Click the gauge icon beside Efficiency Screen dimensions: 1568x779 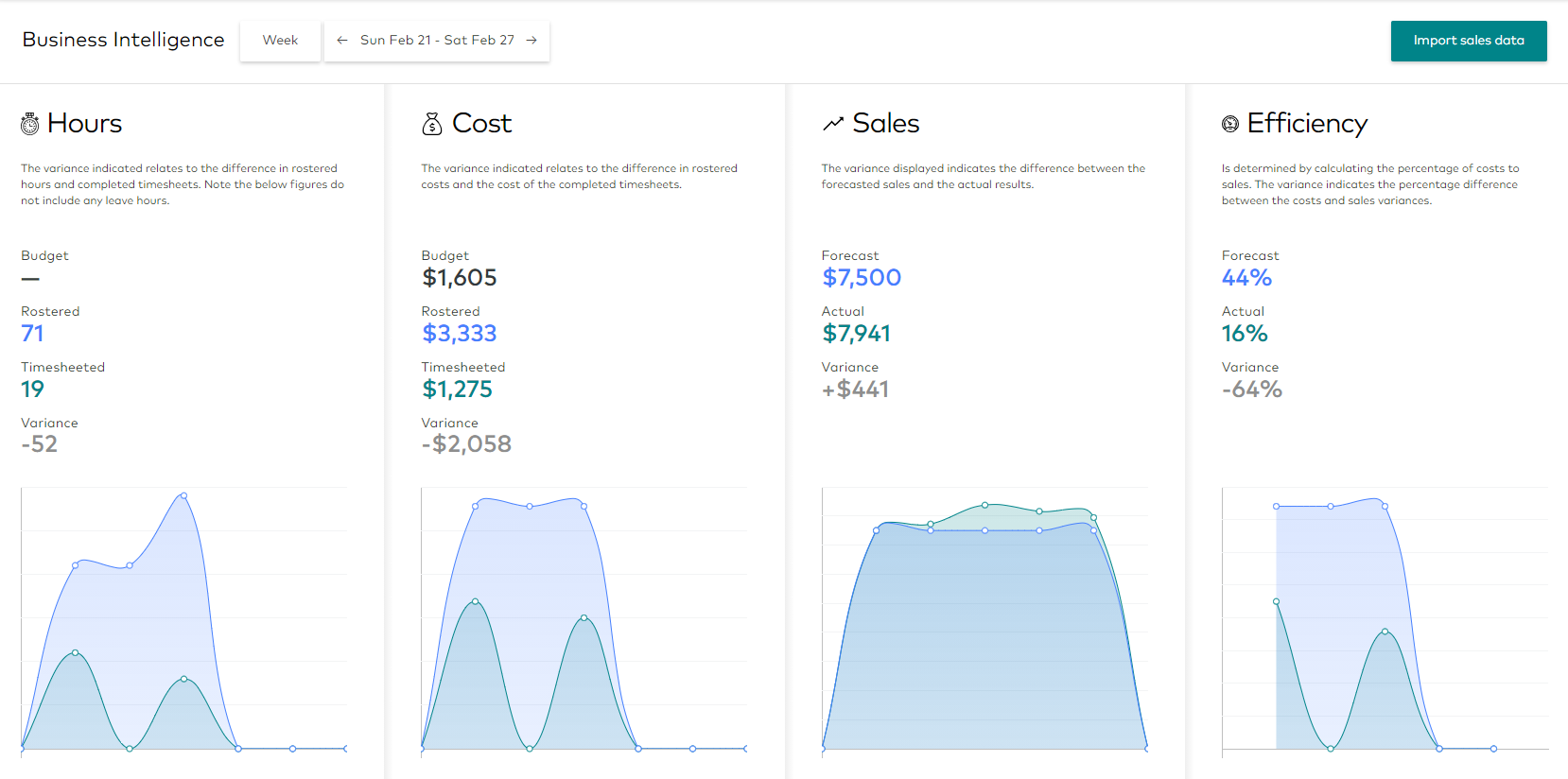click(x=1230, y=124)
